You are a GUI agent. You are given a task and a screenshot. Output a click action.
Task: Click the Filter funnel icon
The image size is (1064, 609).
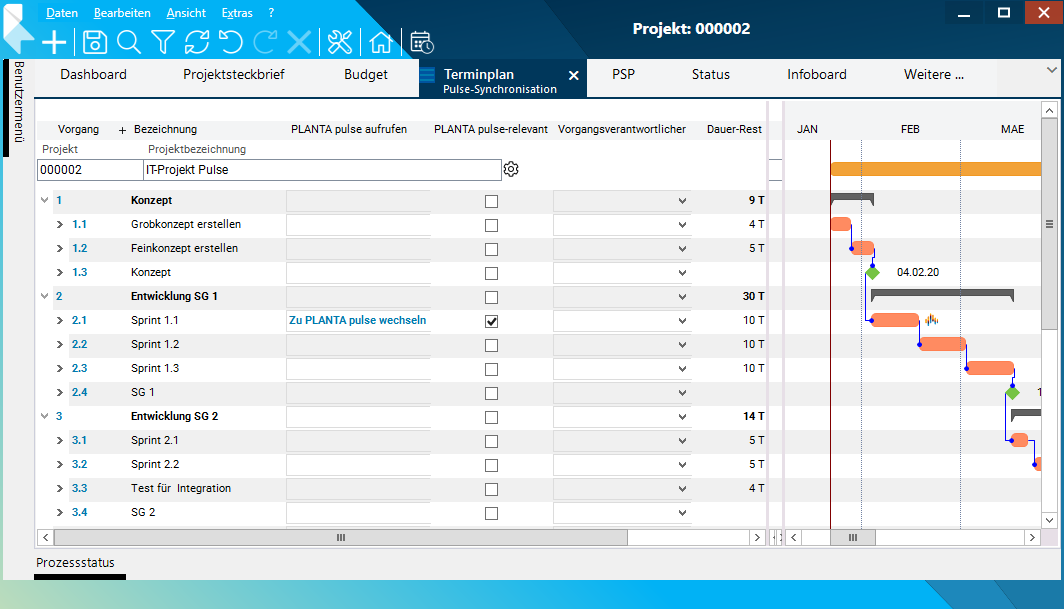(x=163, y=42)
